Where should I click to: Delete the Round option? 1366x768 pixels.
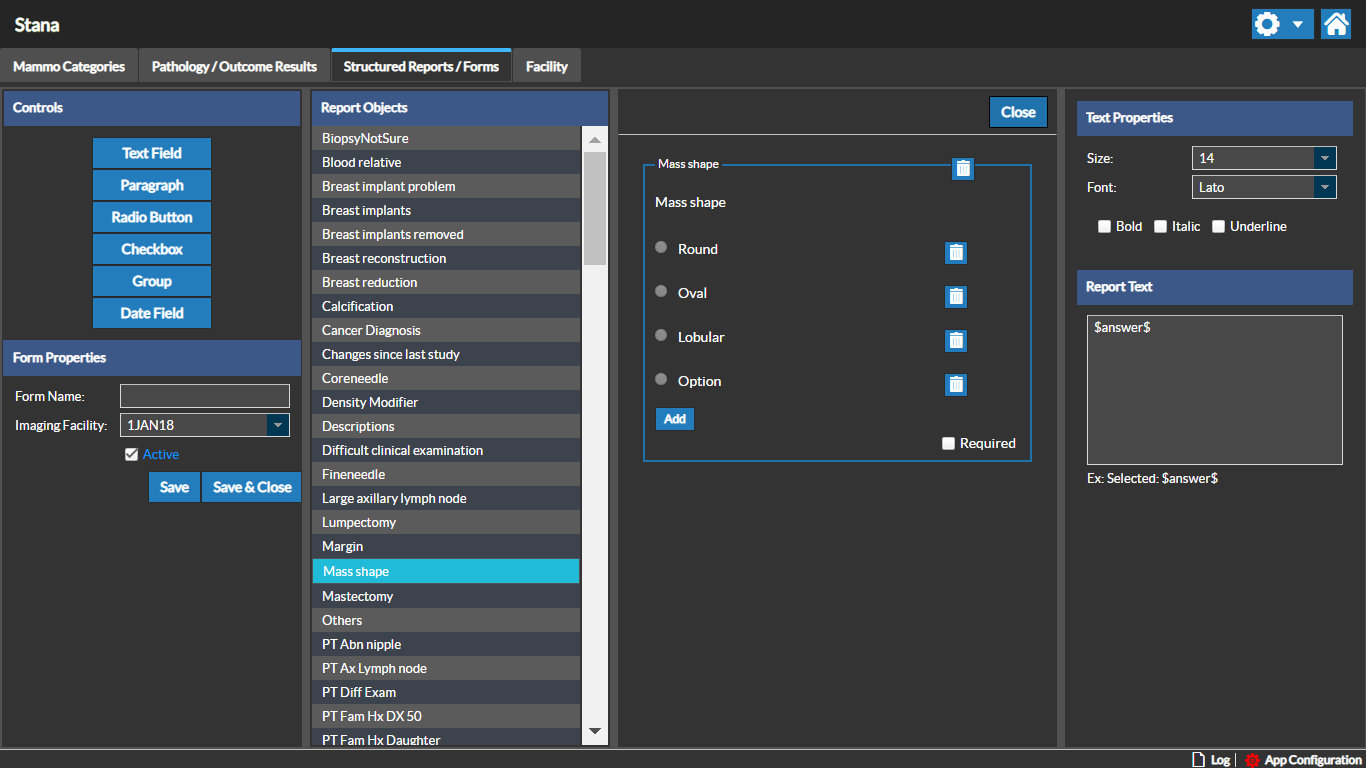[x=956, y=253]
